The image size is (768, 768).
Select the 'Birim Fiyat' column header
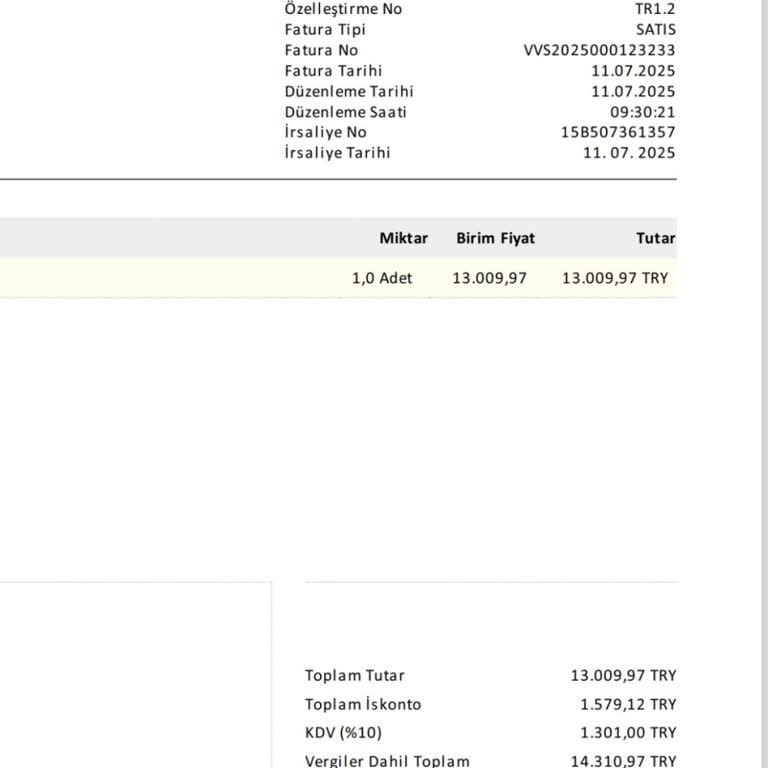click(x=496, y=239)
